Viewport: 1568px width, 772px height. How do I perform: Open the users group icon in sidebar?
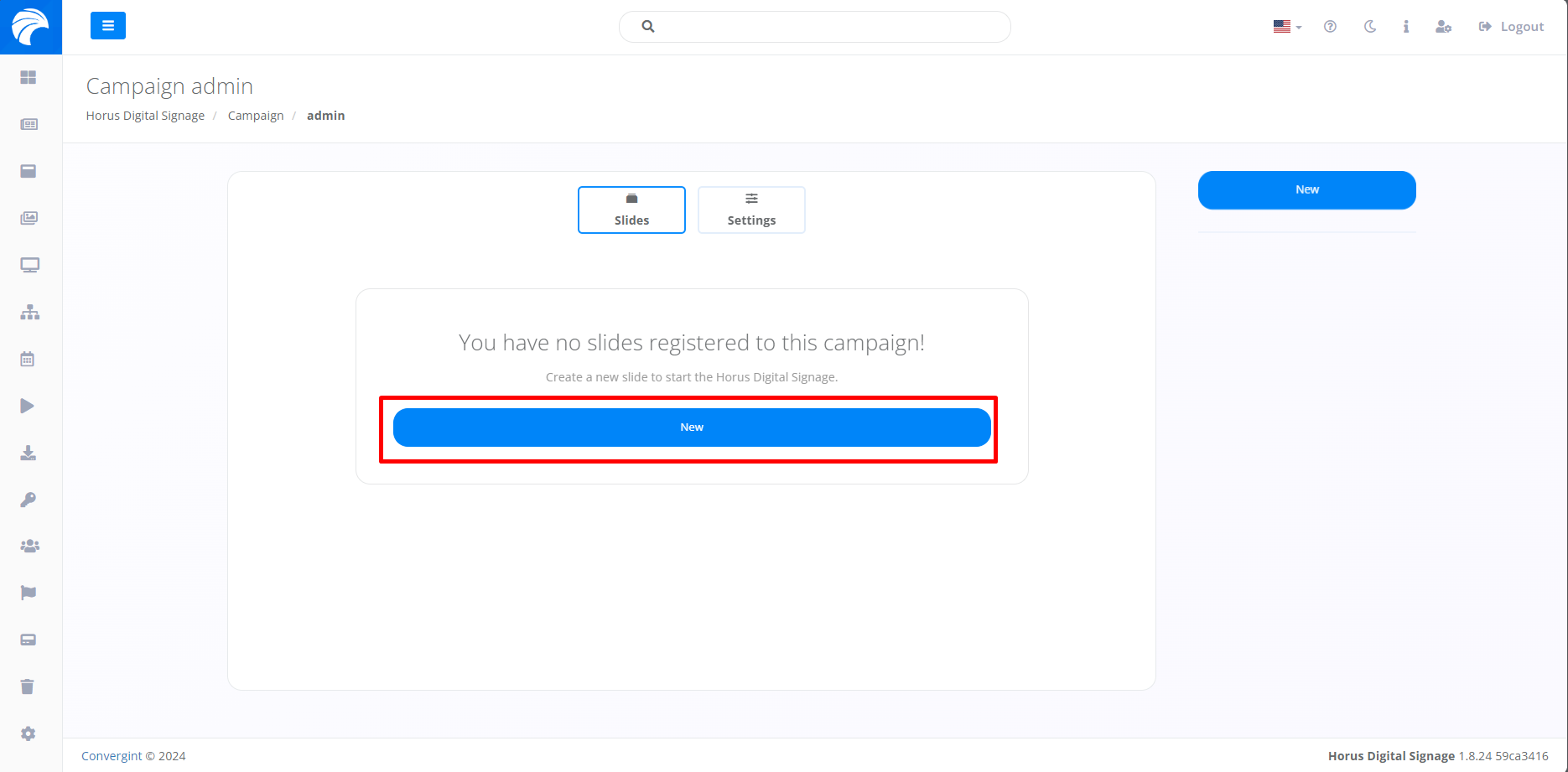30,546
